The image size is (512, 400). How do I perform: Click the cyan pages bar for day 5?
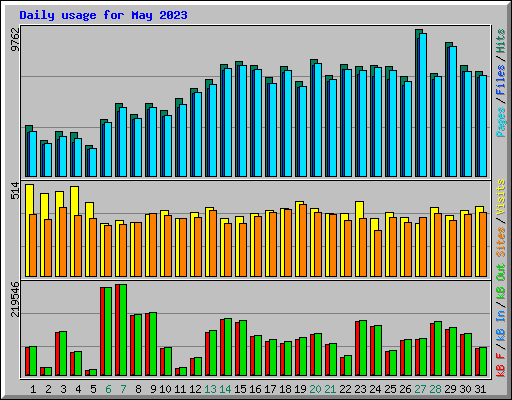pyautogui.click(x=93, y=162)
